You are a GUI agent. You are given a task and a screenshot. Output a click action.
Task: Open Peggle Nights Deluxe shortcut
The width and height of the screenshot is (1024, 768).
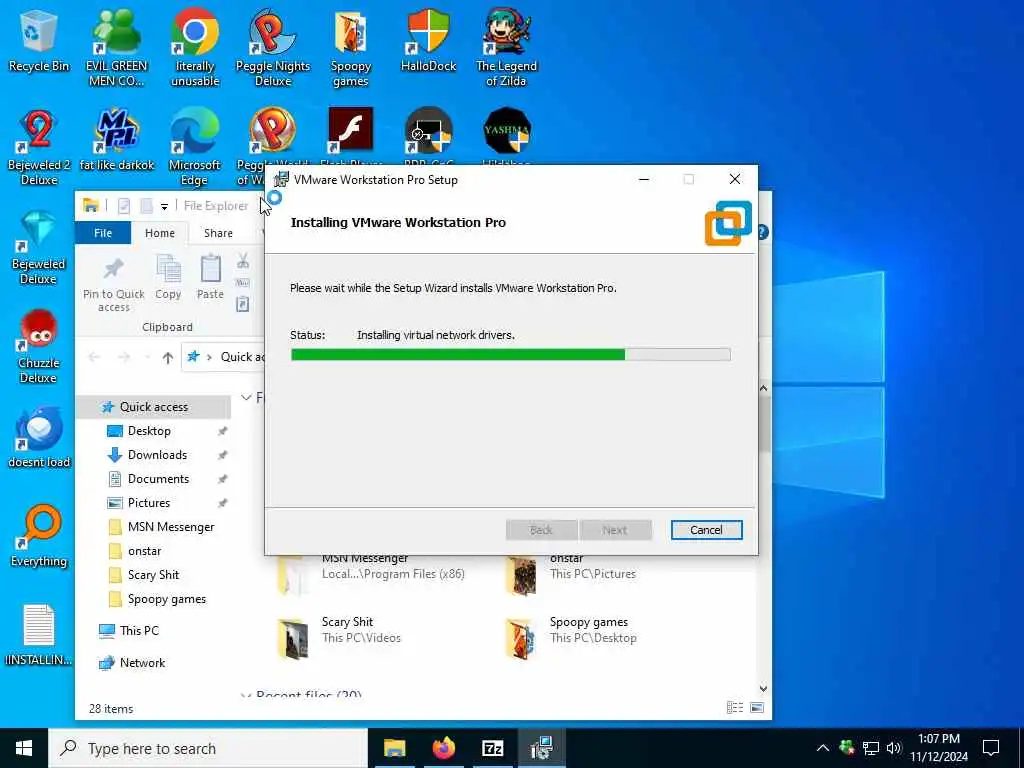point(273,48)
